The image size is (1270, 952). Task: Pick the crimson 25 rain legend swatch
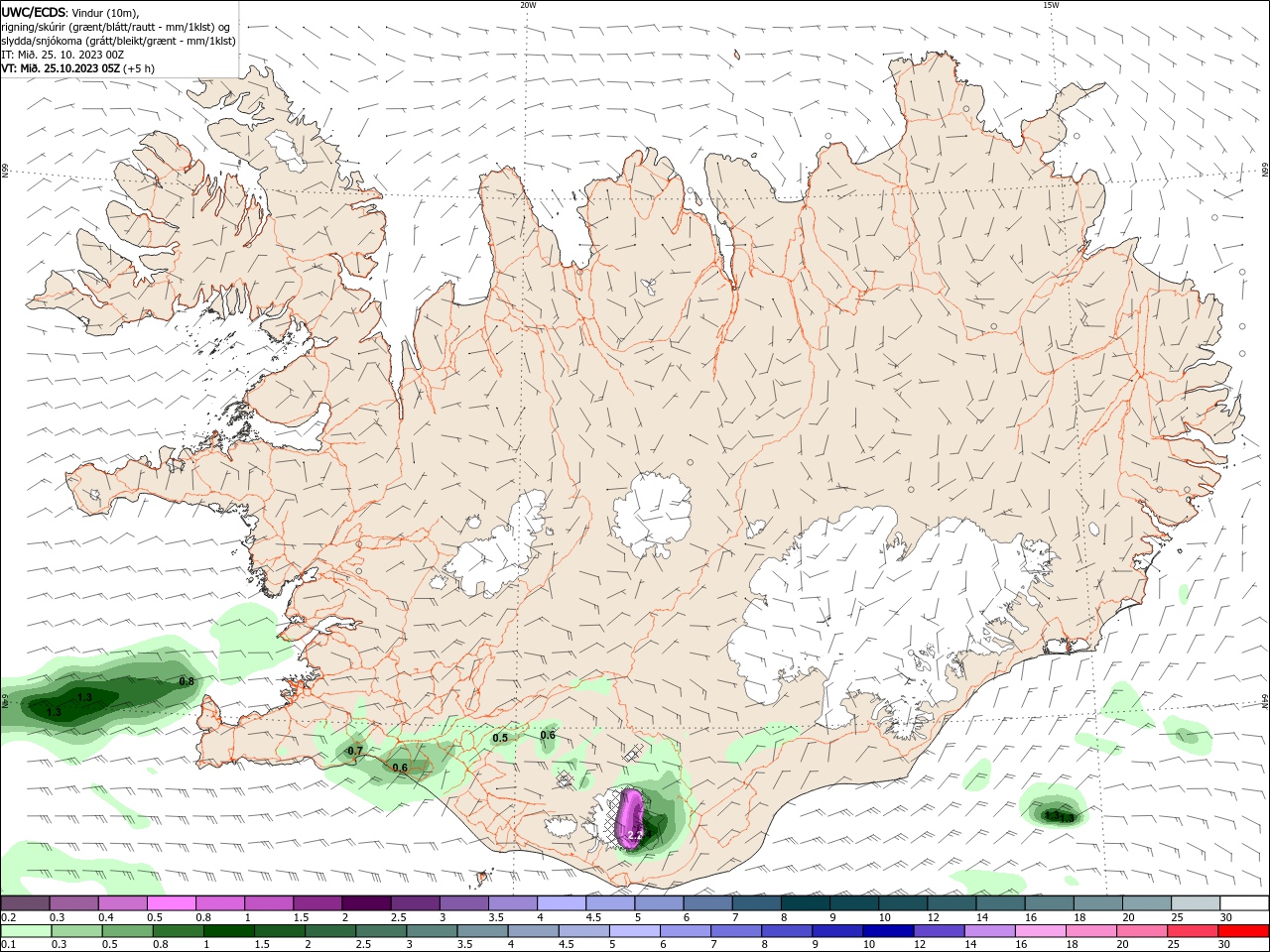click(1193, 931)
